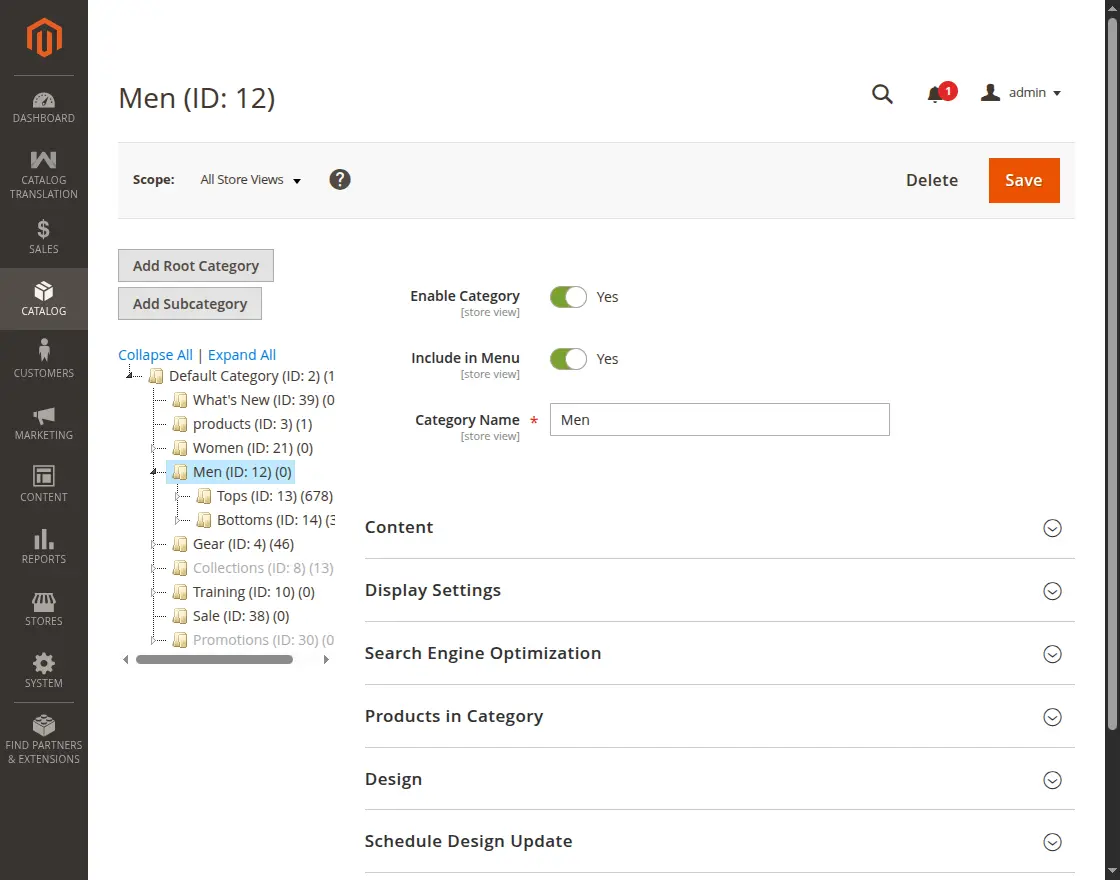
Task: Click inside the Category Name field
Action: pyautogui.click(x=719, y=419)
